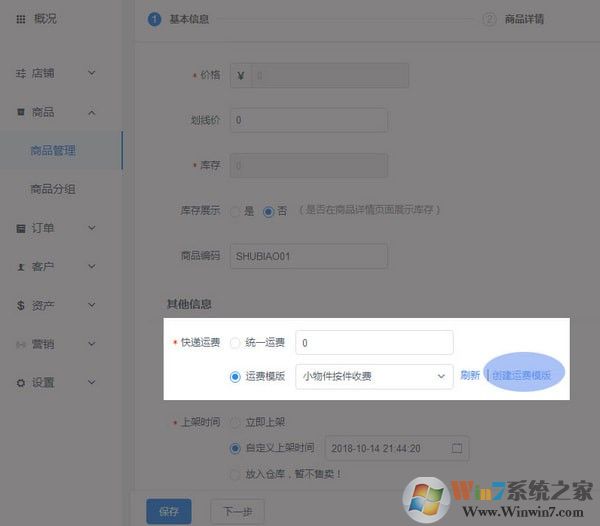Image resolution: width=600 pixels, height=526 pixels.
Task: Click the 商品编码 field showing SHUBIAO01
Action: pyautogui.click(x=308, y=256)
